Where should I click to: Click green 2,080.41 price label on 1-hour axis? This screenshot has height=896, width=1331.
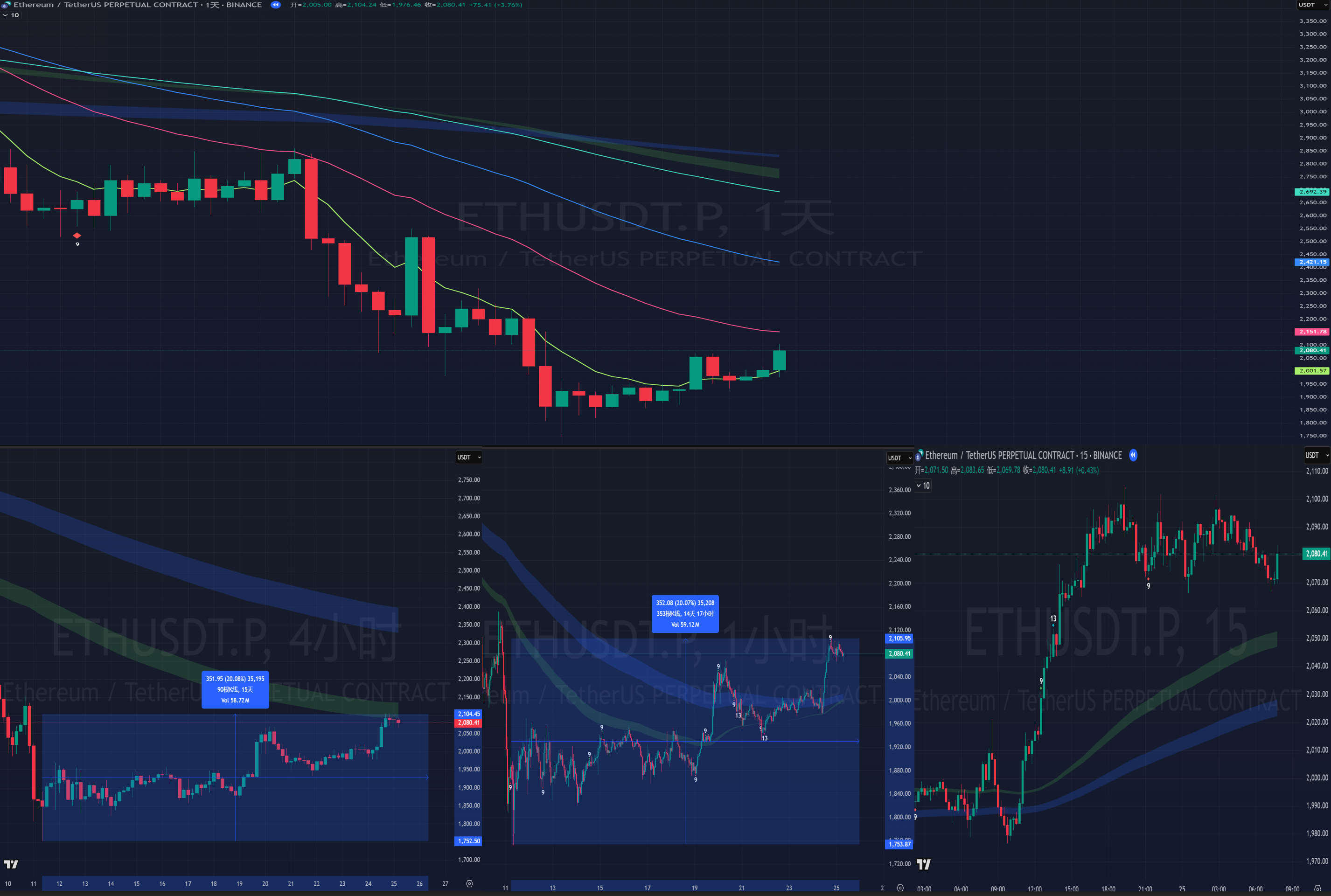tap(899, 653)
